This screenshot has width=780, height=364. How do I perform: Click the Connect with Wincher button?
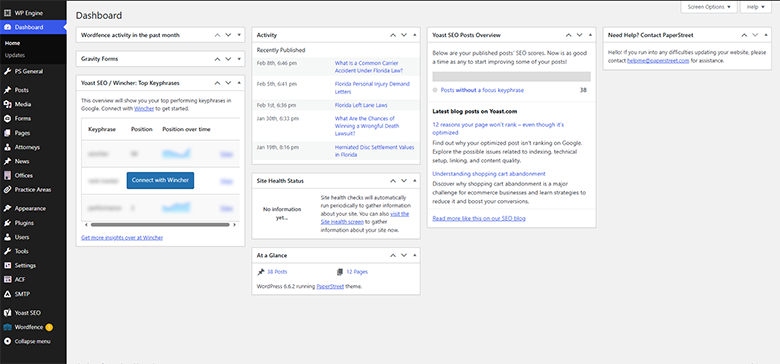[x=160, y=181]
